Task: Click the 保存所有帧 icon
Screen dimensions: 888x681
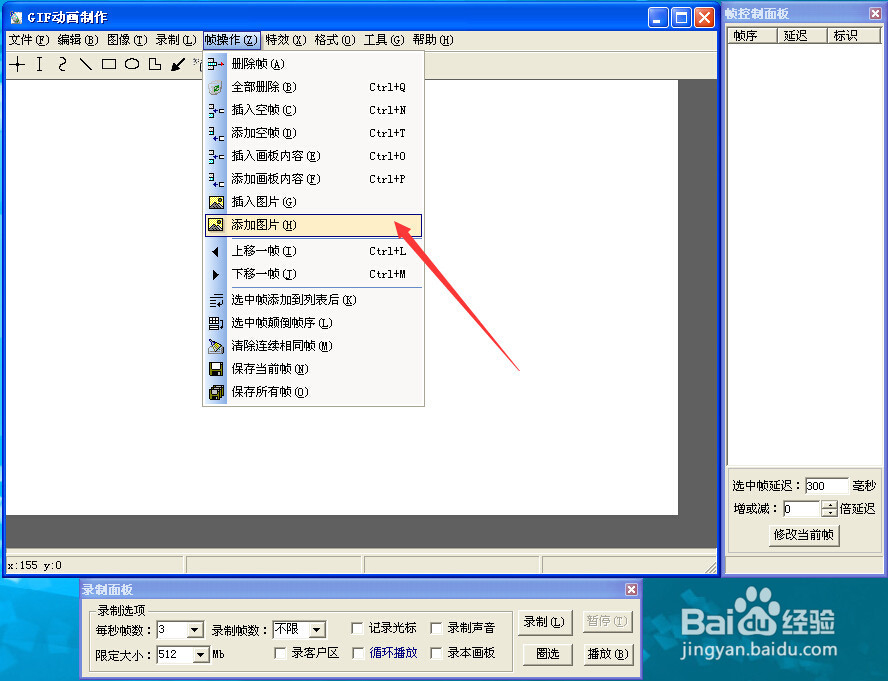Action: 216,392
